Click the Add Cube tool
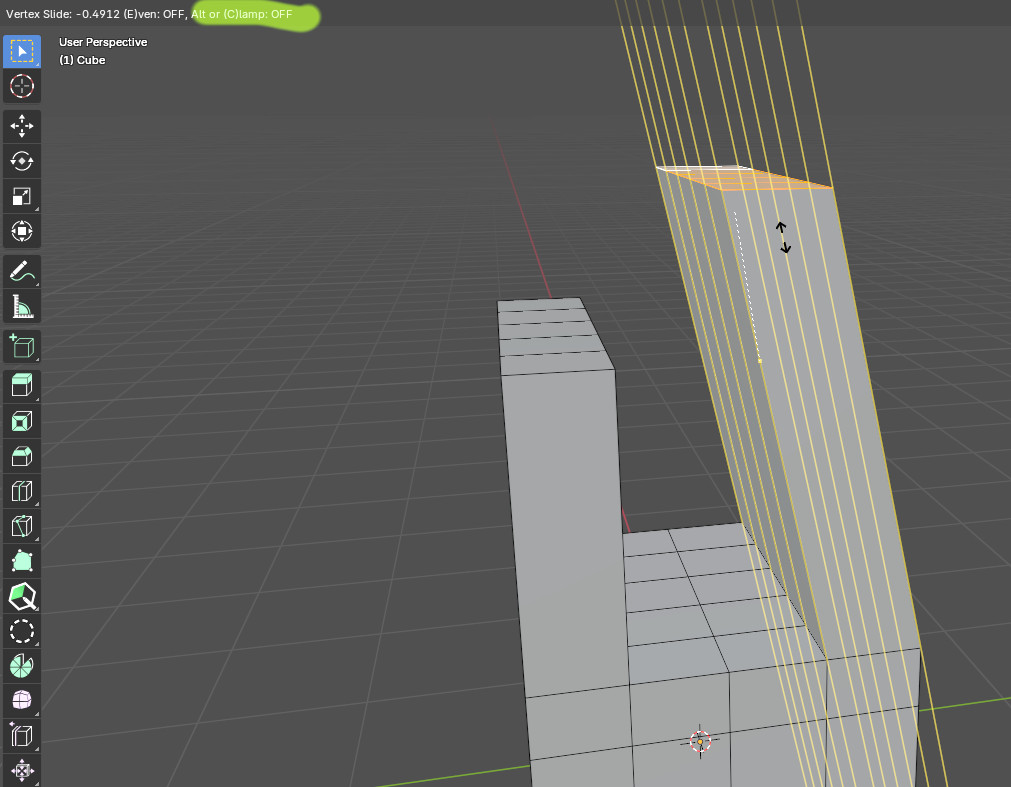This screenshot has width=1011, height=787. tap(22, 347)
